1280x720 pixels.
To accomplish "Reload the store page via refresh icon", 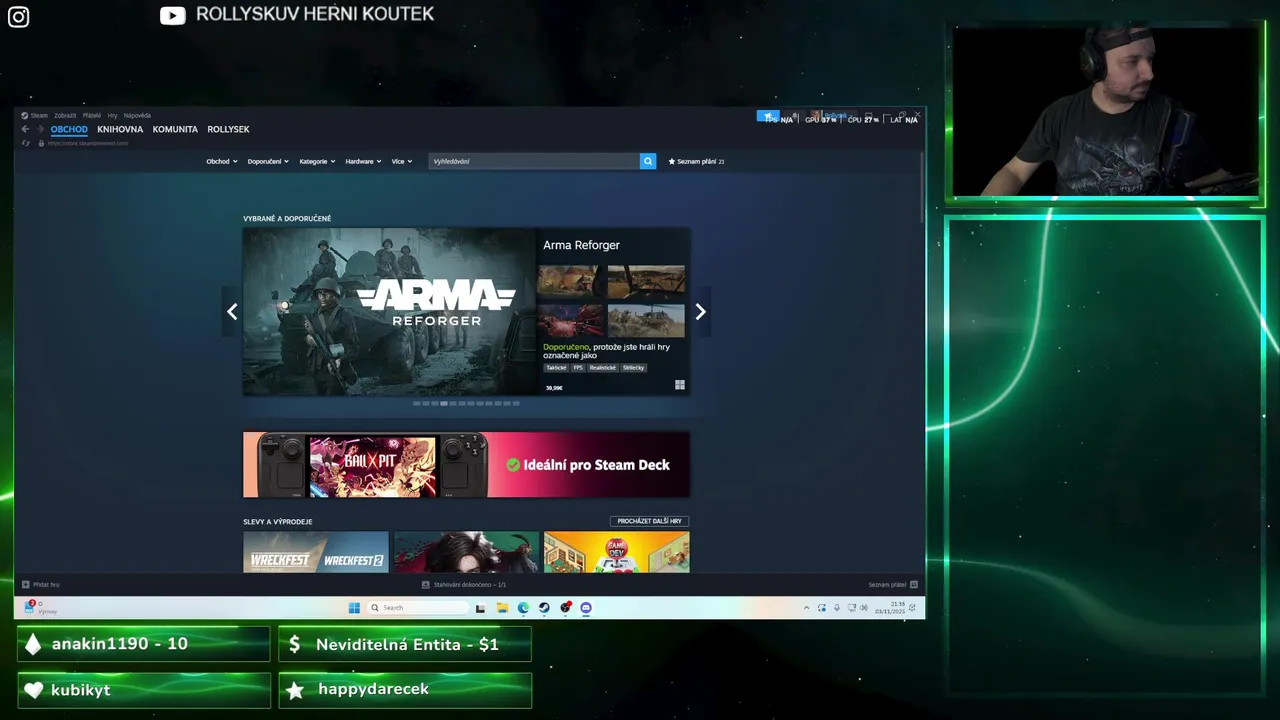I will (26, 143).
